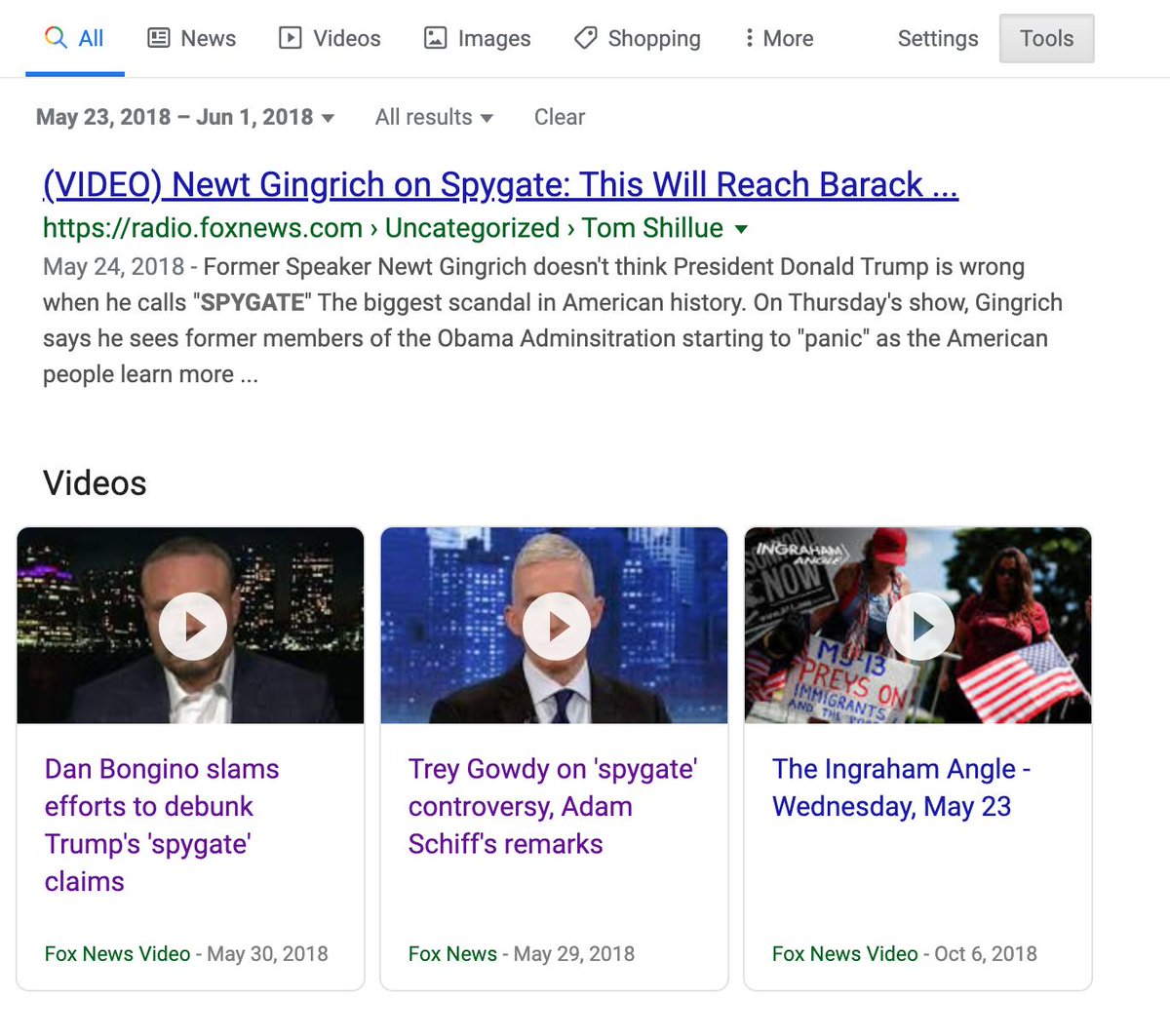
Task: Click the MS-13 protest sign thumbnail
Action: coord(917,626)
